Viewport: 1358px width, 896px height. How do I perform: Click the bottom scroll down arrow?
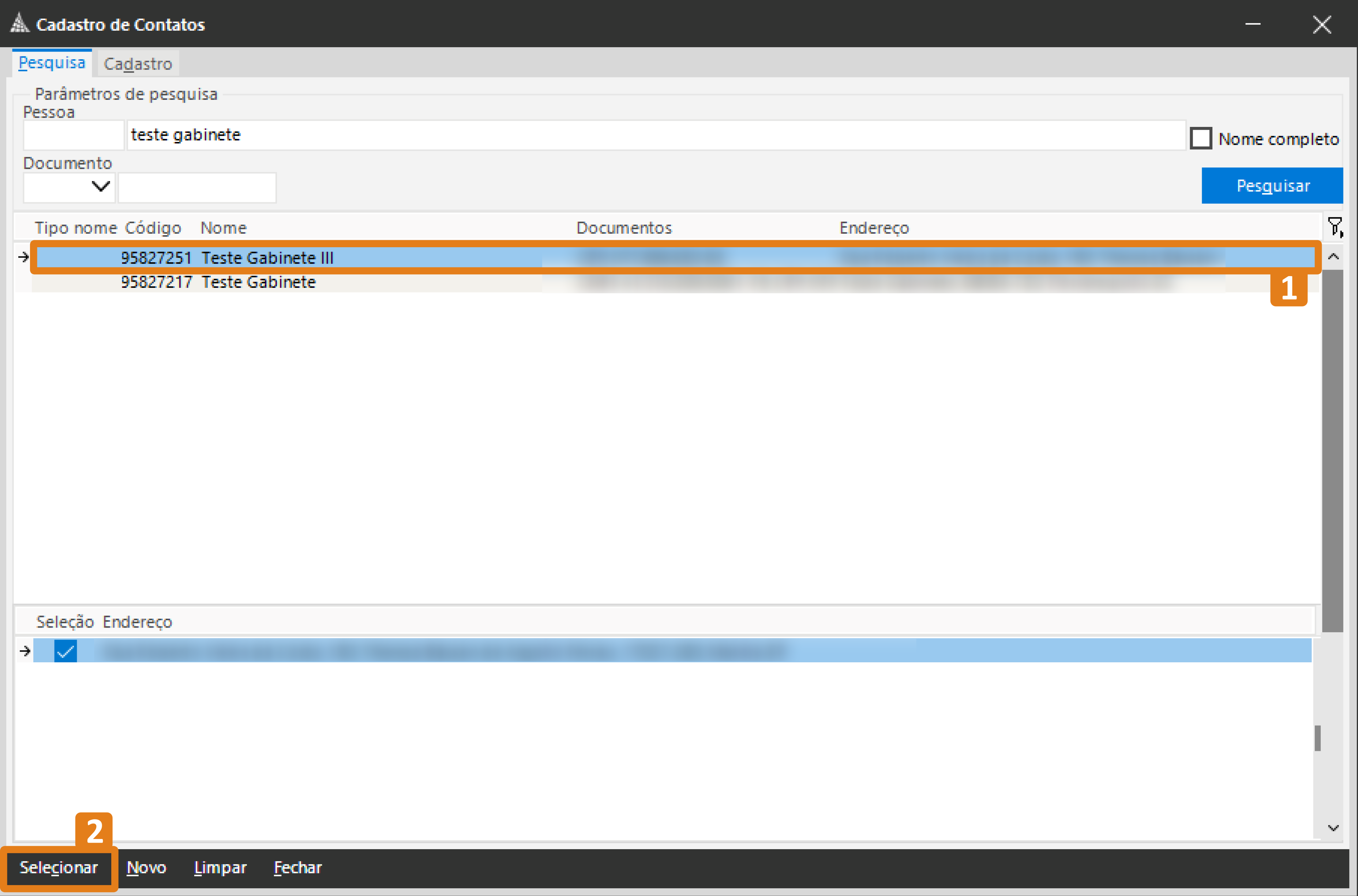(1333, 827)
